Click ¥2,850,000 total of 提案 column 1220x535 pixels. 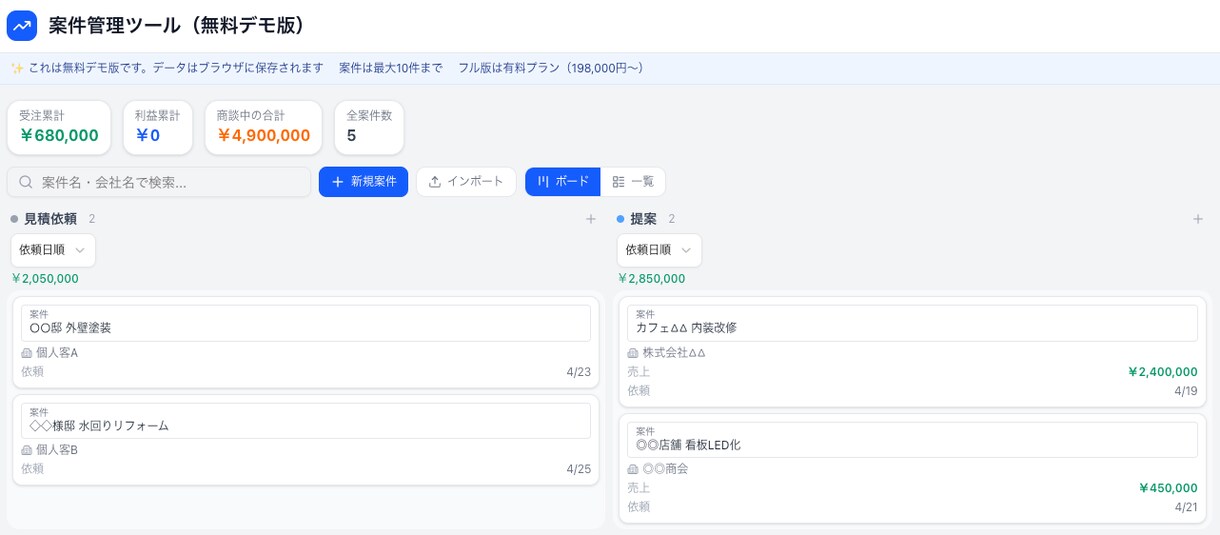[651, 279]
